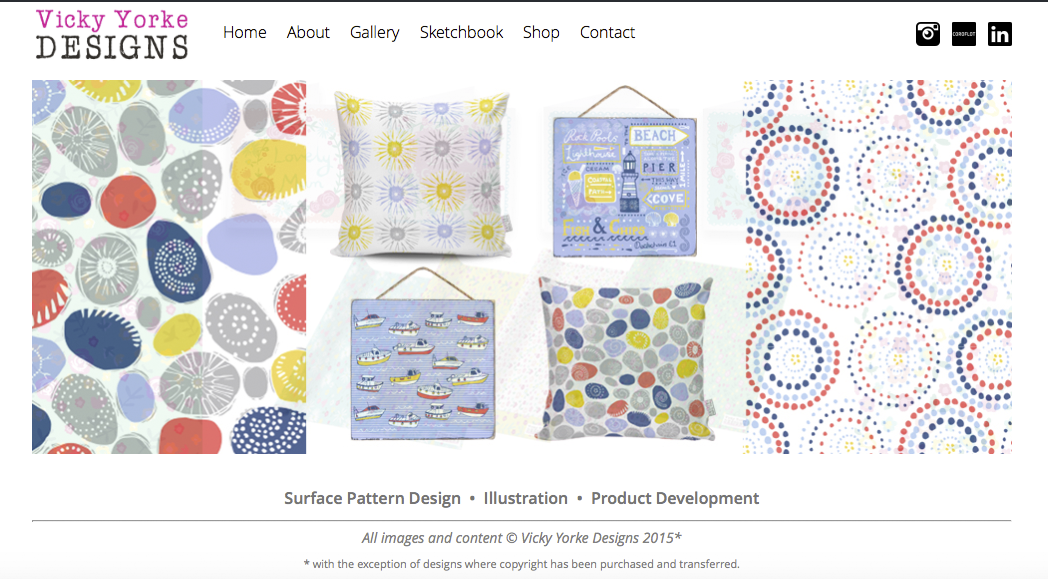Open the Sketchbook page

click(461, 32)
